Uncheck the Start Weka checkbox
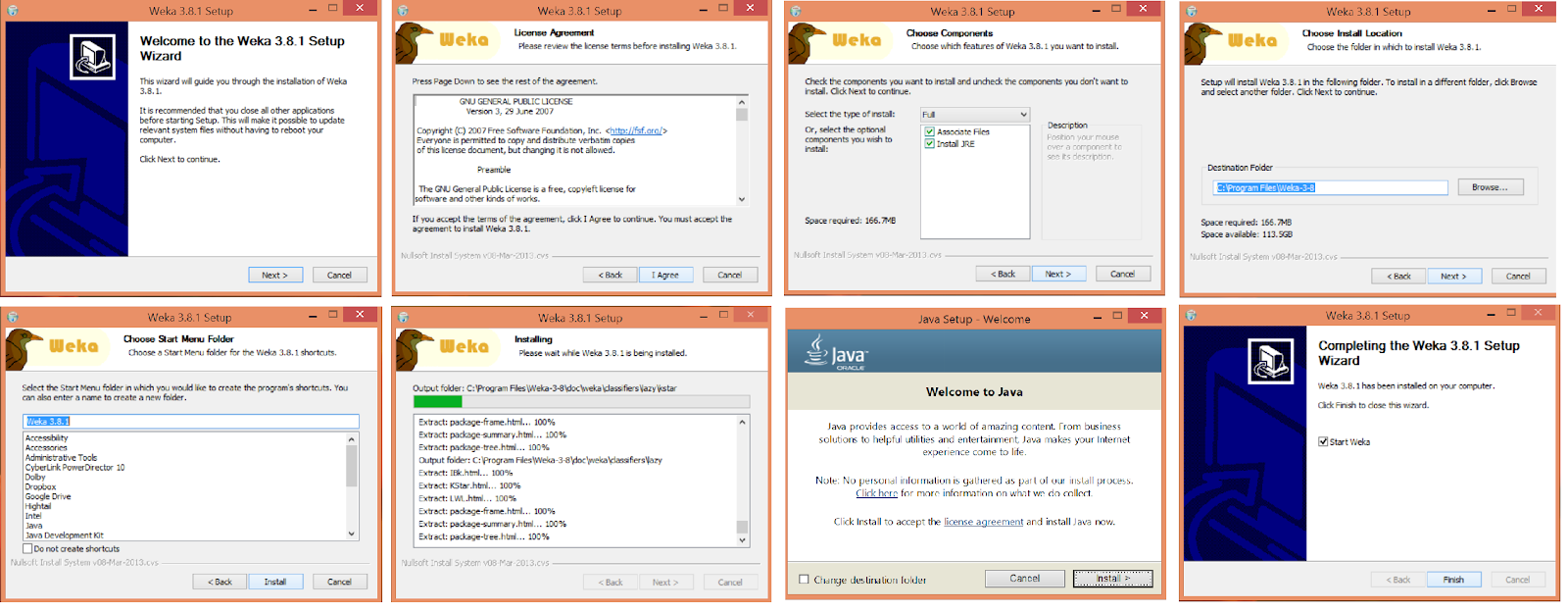 click(x=1323, y=441)
